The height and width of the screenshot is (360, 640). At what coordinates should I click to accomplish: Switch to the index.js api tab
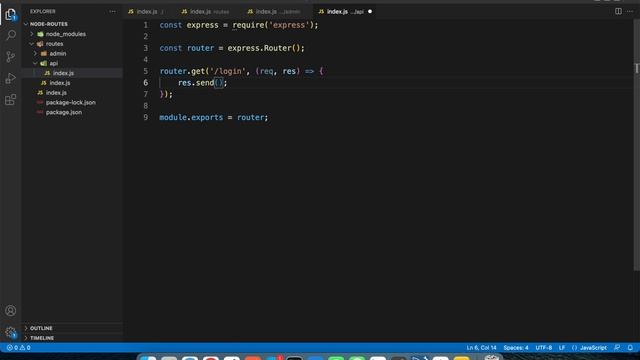pos(345,11)
